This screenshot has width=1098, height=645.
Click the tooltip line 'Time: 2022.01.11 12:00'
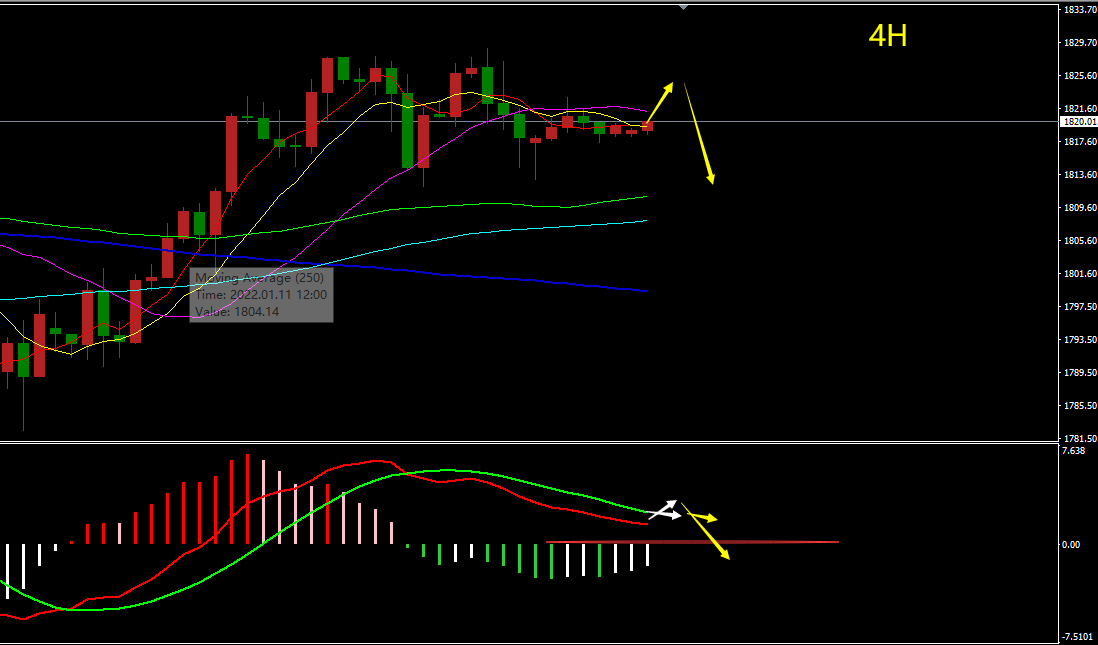(261, 295)
